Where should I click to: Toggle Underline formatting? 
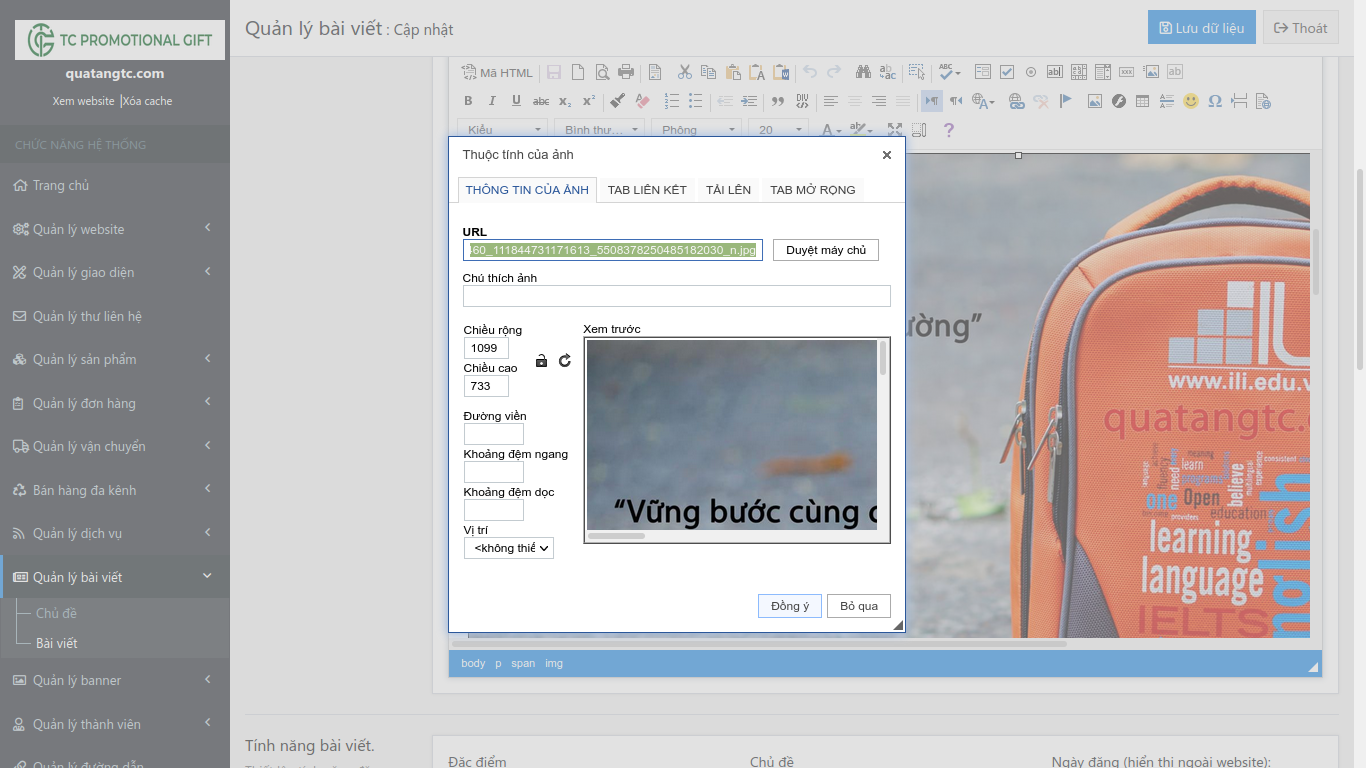(516, 101)
